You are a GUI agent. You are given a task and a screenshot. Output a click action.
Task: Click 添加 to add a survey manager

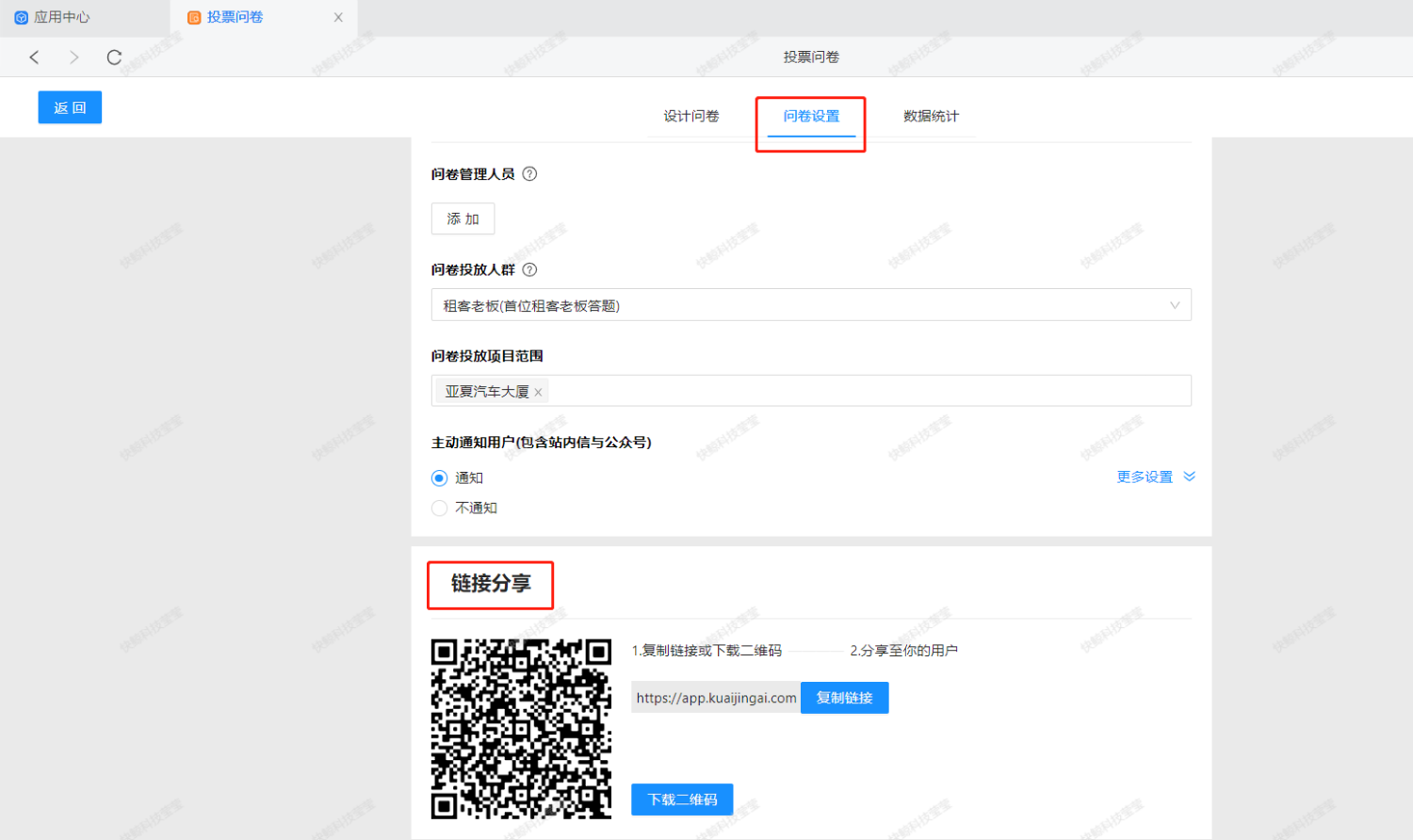[463, 218]
